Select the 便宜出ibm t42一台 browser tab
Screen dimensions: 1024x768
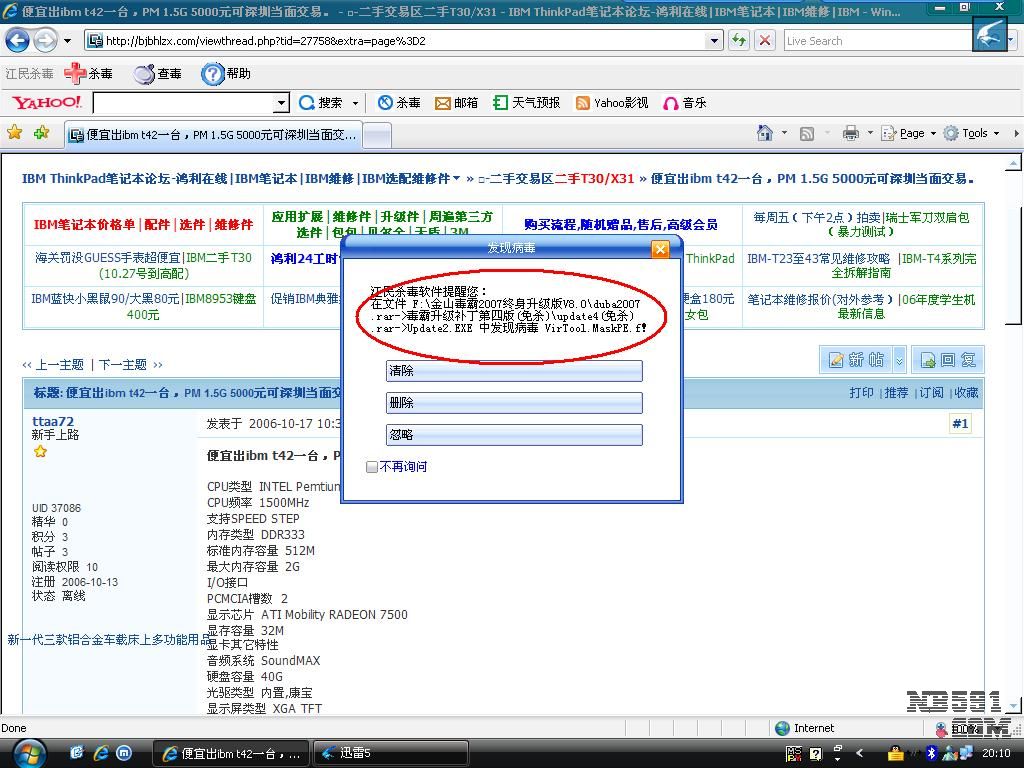click(212, 135)
